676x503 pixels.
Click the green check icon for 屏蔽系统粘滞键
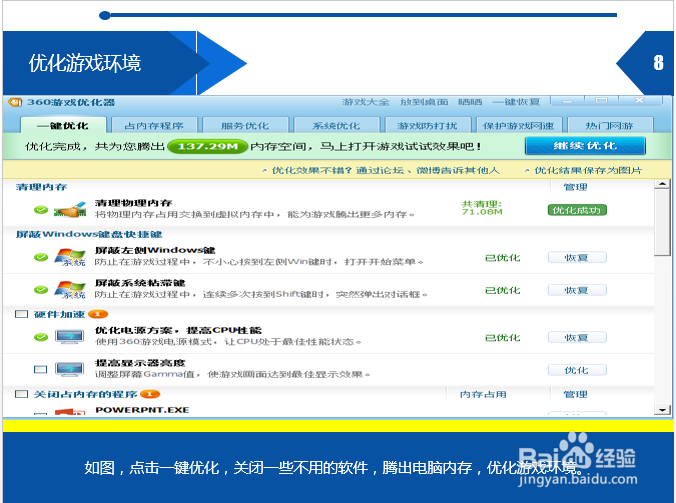(x=41, y=290)
